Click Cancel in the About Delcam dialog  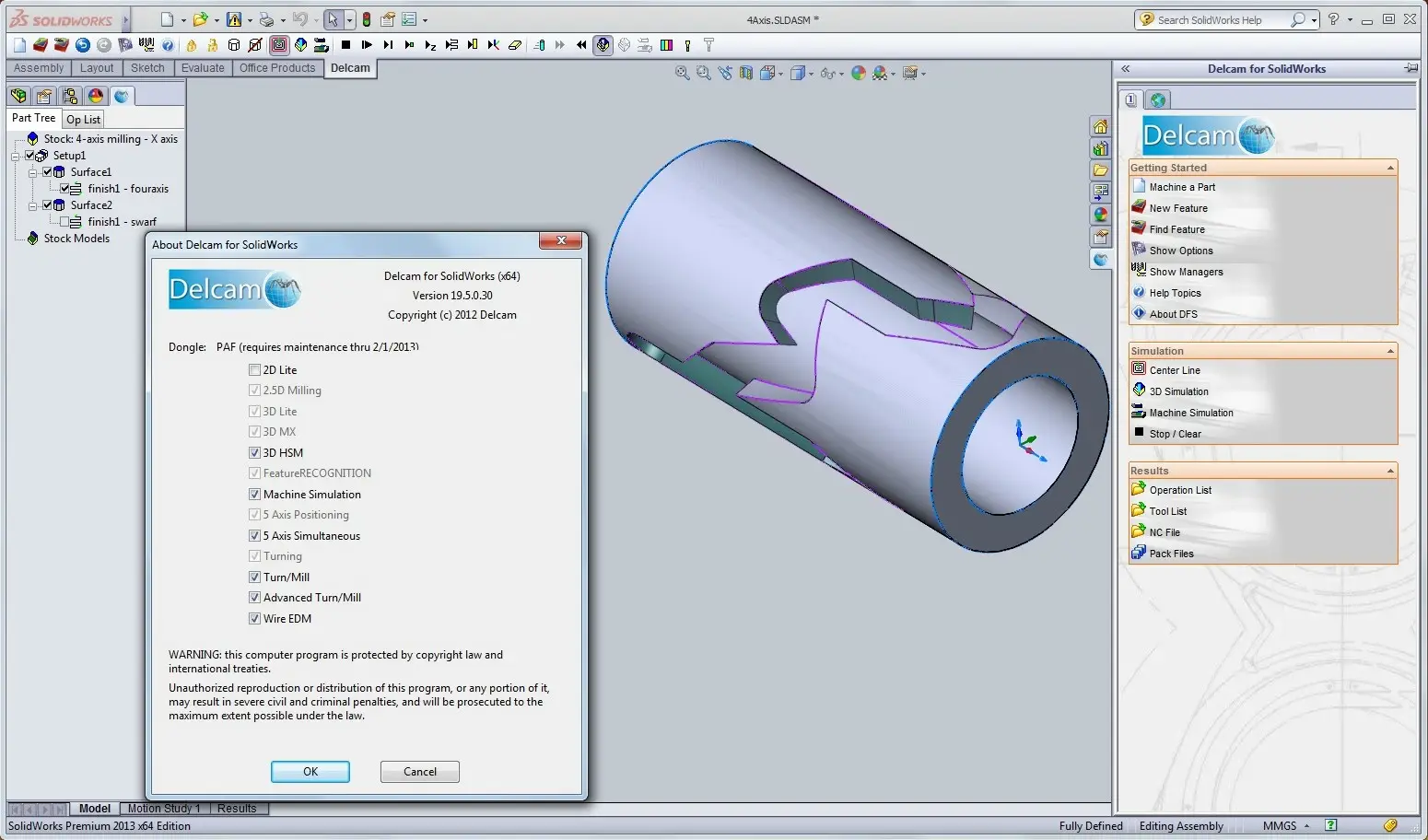[420, 772]
